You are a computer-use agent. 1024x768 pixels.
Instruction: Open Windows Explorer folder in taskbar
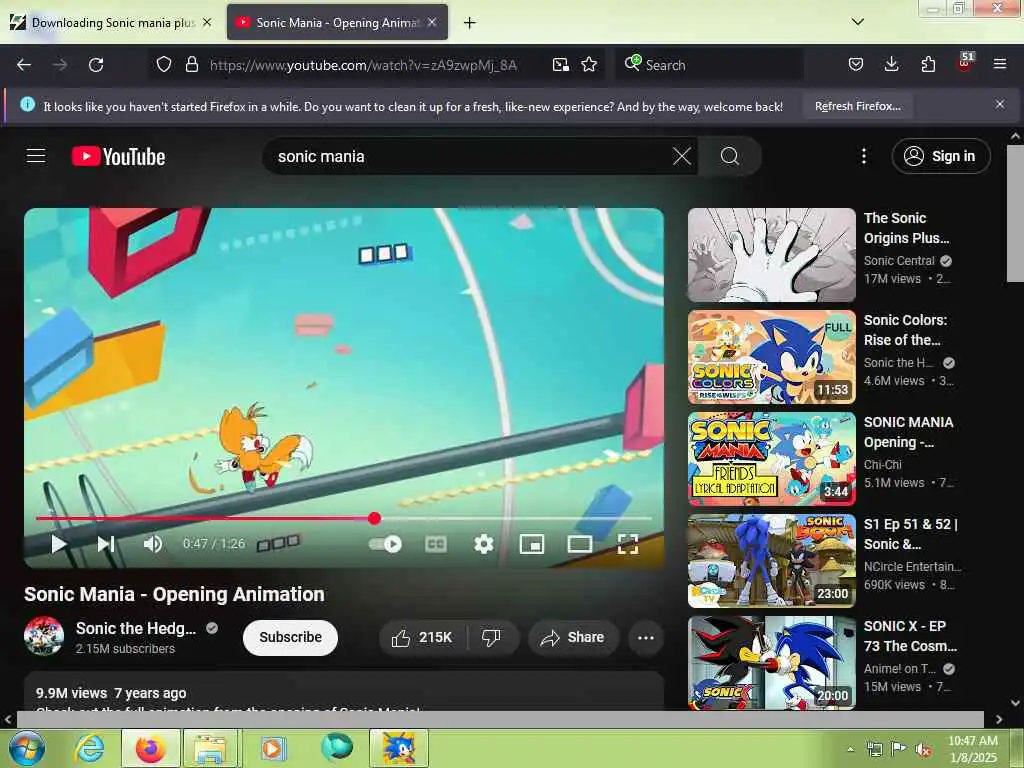coord(210,749)
